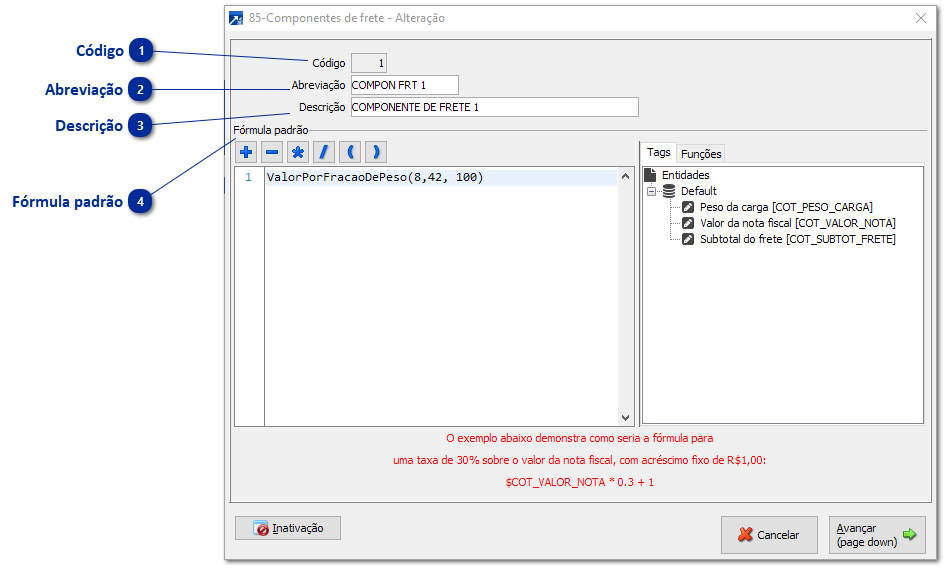Click edit icon beside Subtotal do frete

coord(688,239)
